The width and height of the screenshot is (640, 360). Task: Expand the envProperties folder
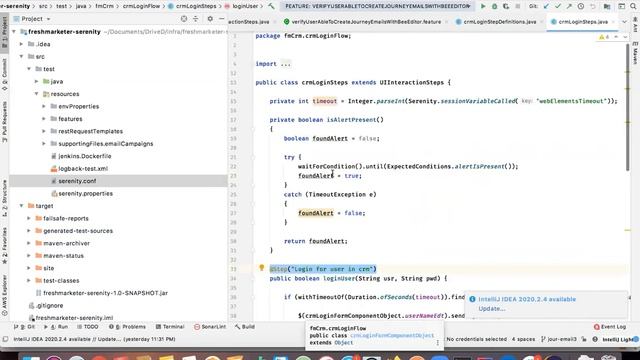tap(44, 106)
